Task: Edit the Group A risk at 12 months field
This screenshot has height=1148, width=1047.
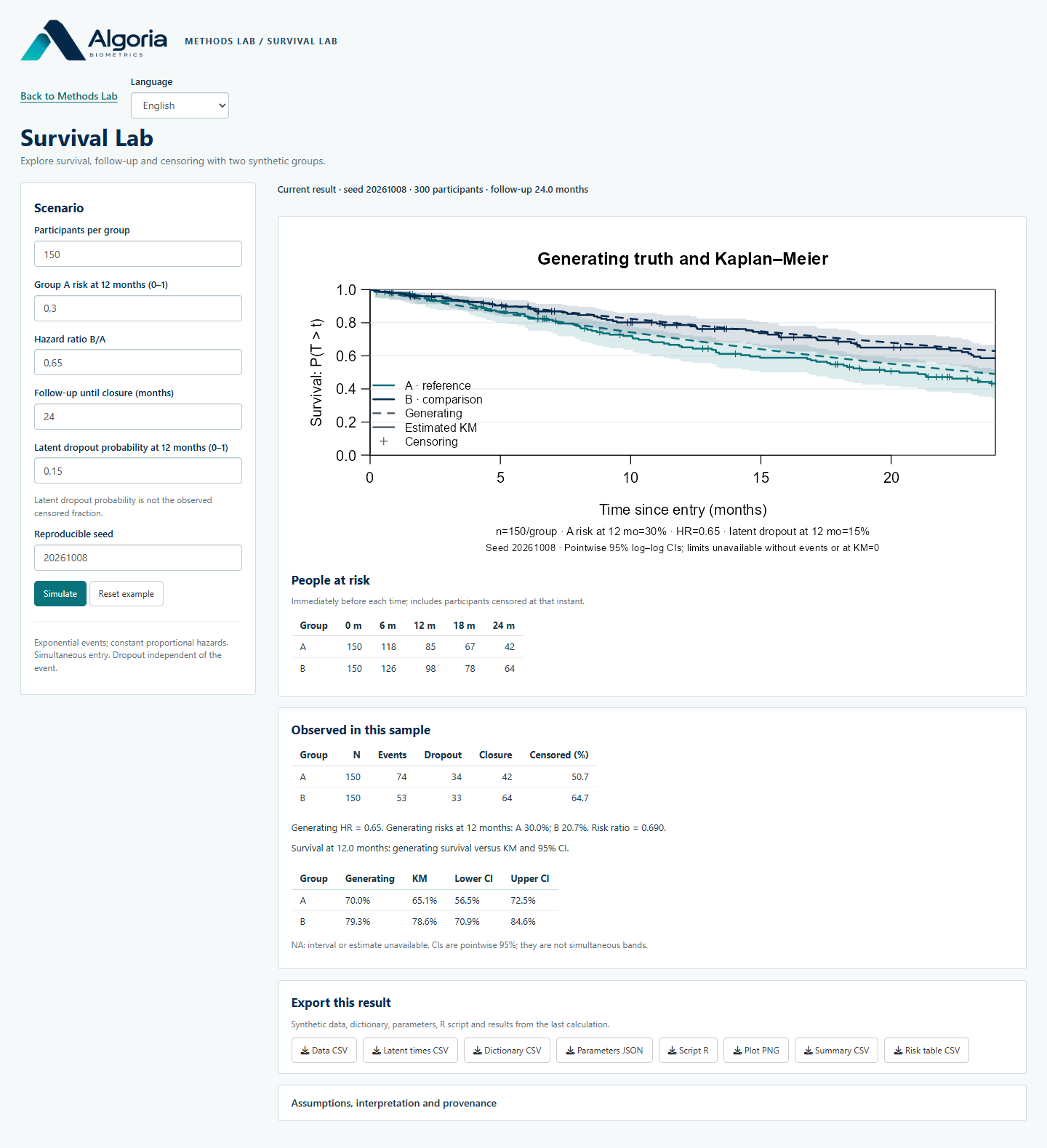Action: [138, 308]
